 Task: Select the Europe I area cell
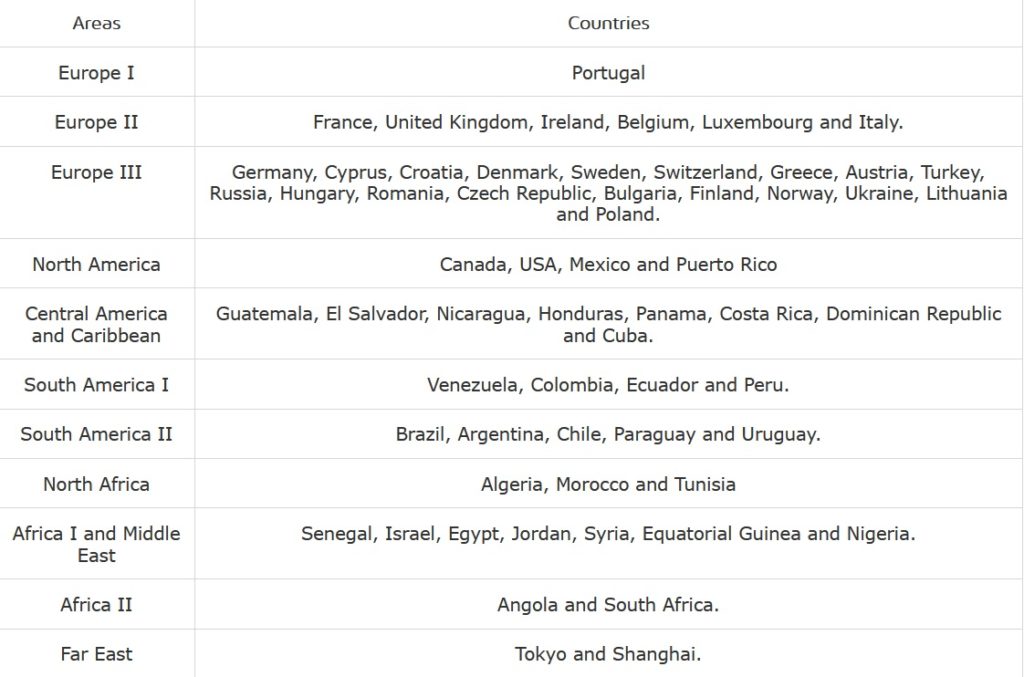click(x=96, y=73)
